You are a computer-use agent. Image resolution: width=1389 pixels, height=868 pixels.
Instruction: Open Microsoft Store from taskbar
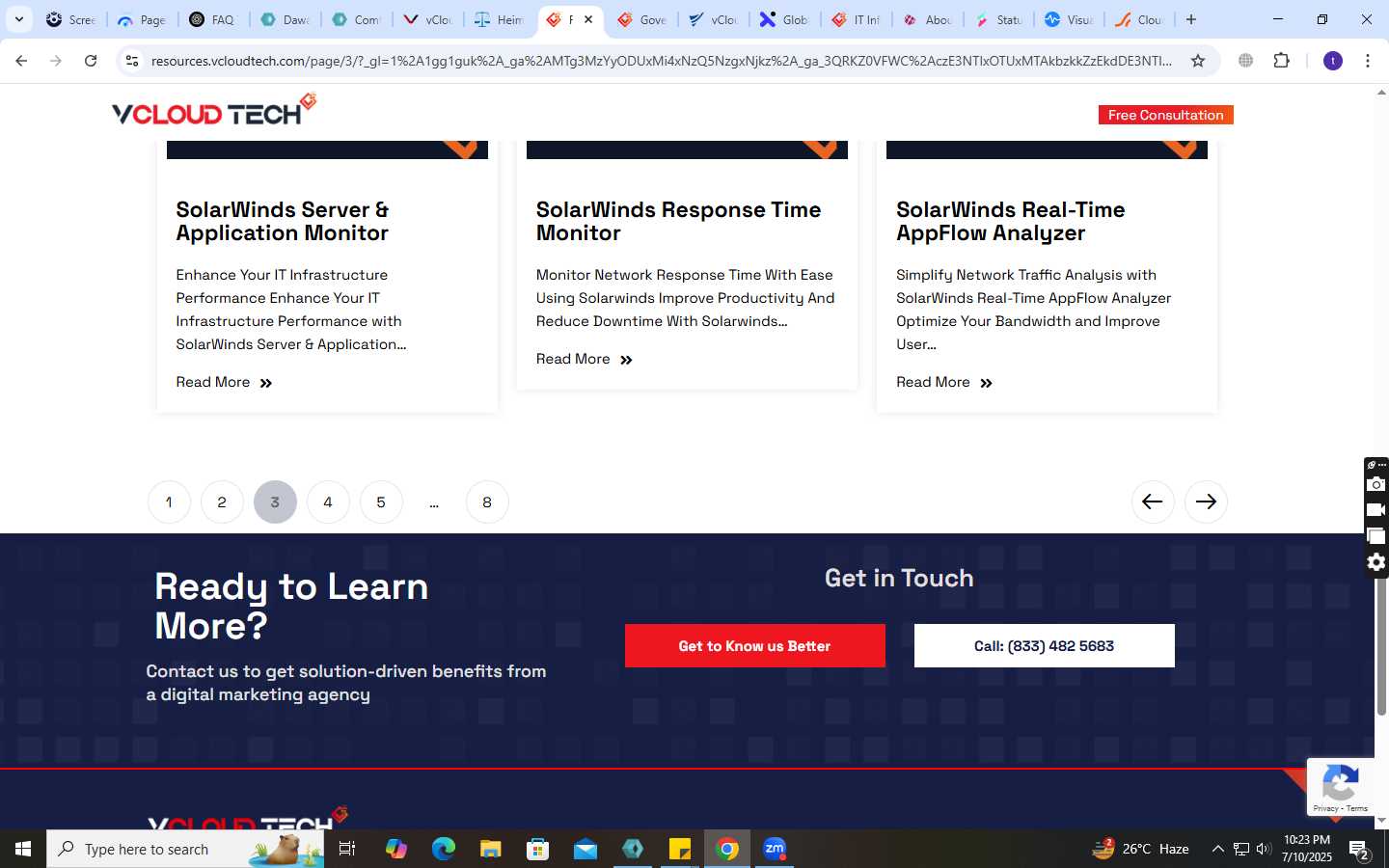pyautogui.click(x=538, y=849)
